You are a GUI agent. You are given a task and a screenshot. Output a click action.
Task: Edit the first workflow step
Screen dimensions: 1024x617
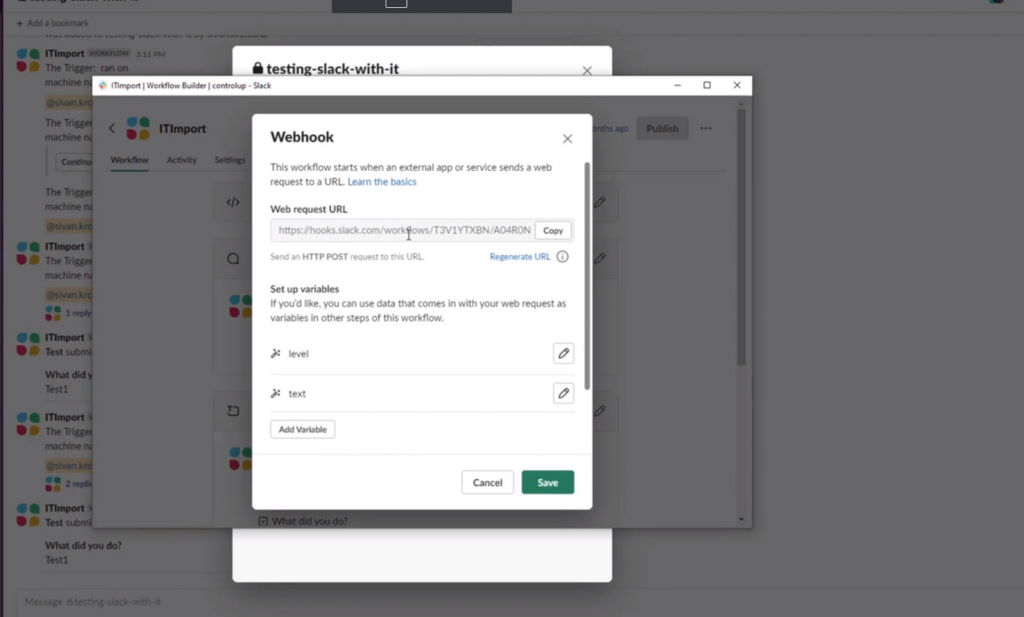(x=600, y=202)
